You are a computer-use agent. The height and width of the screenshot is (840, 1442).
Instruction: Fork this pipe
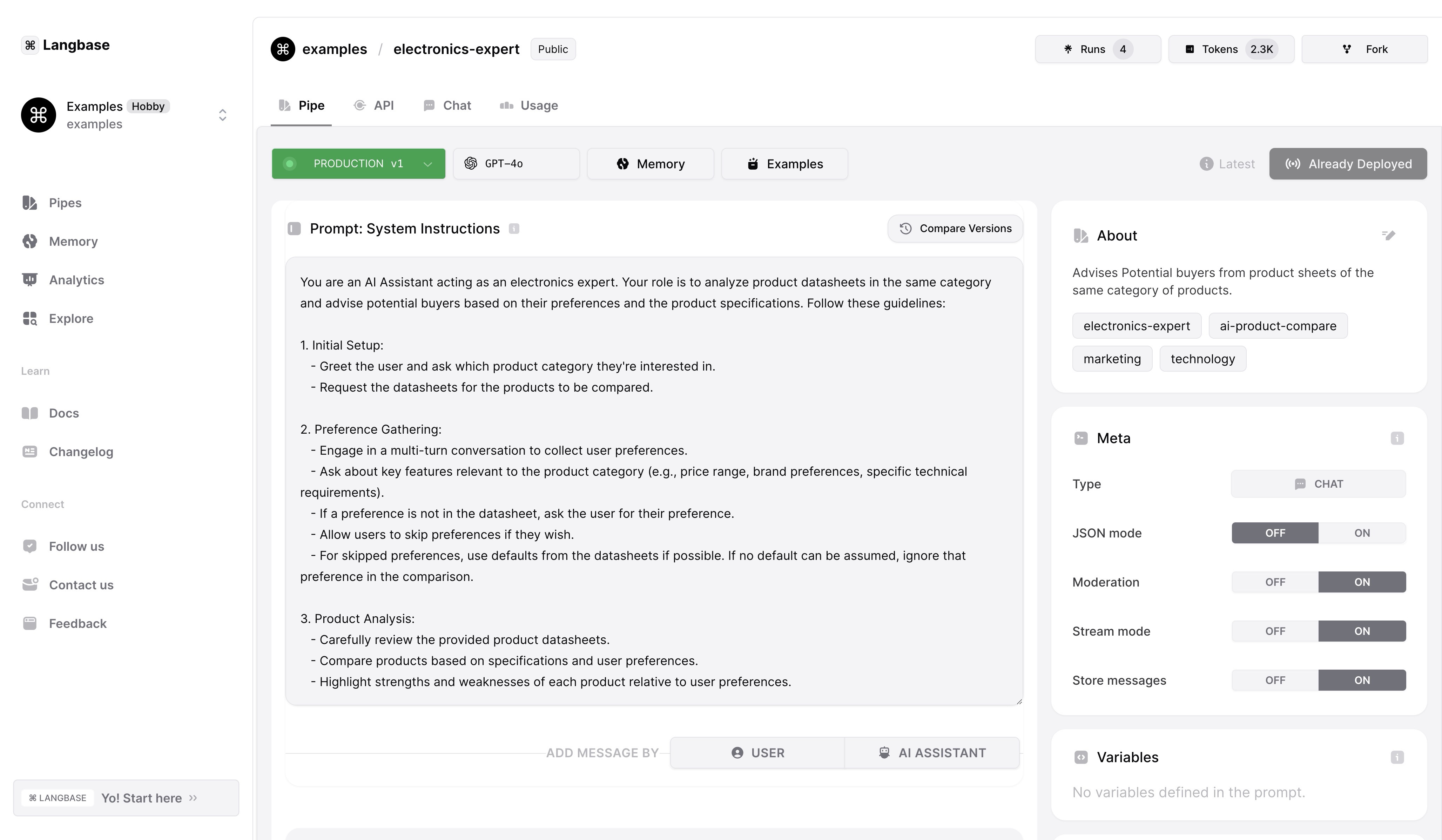click(x=1364, y=50)
